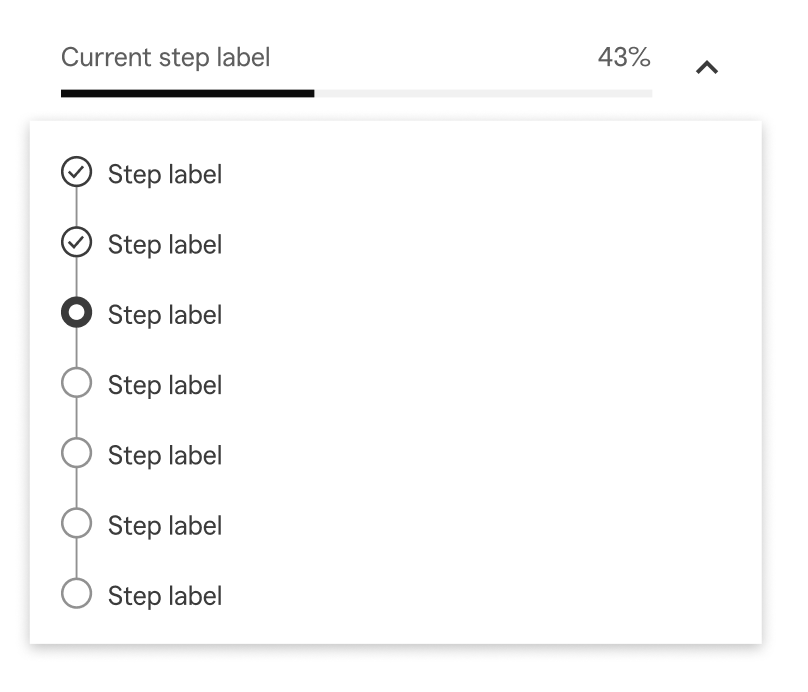The image size is (808, 692).
Task: Select the fourth "Step label" text
Action: pyautogui.click(x=165, y=385)
